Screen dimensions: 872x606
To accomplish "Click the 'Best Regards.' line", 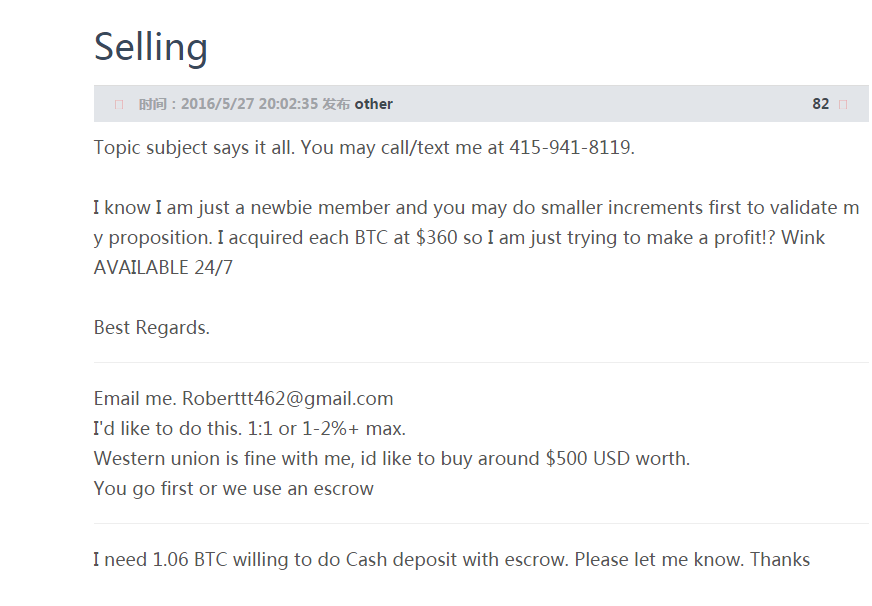I will coord(152,327).
